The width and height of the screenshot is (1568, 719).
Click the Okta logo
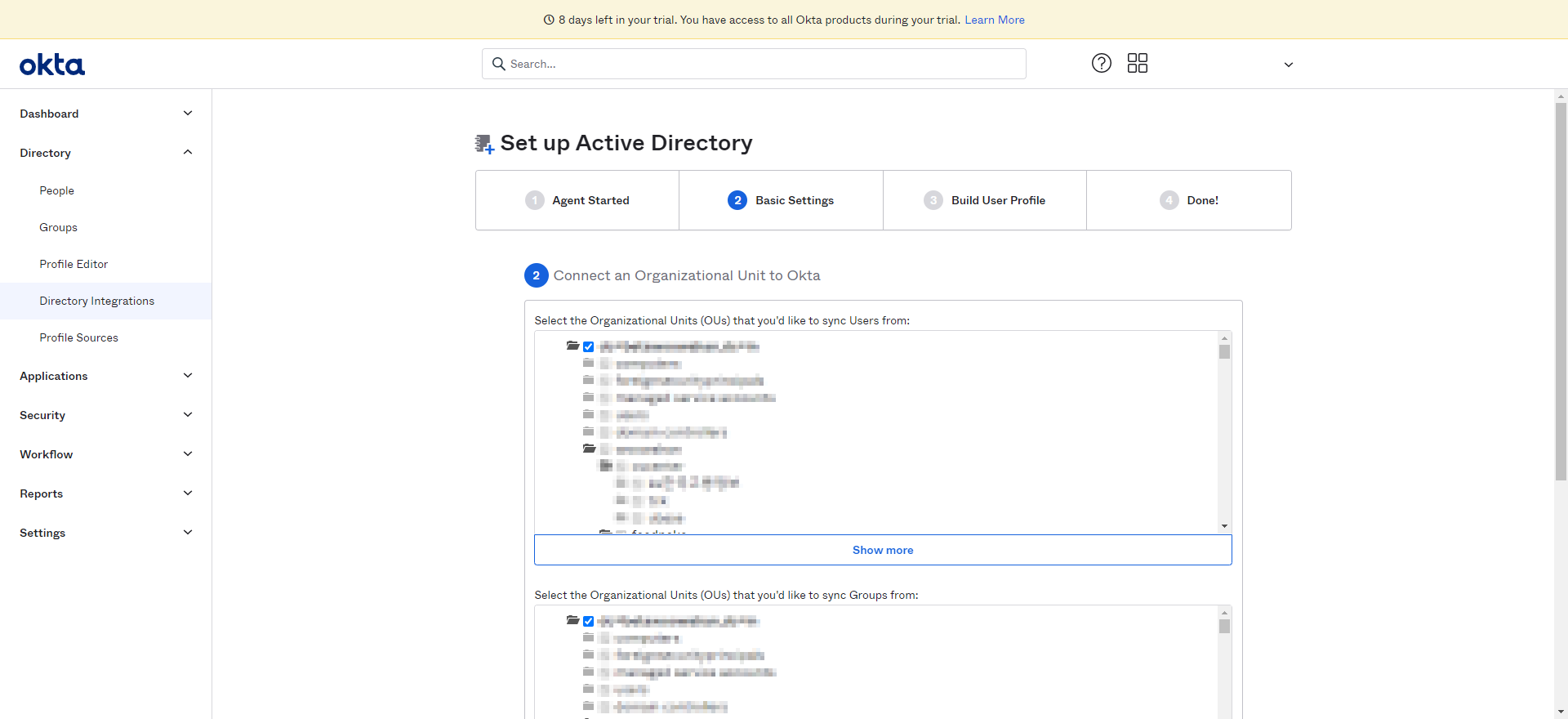pyautogui.click(x=52, y=65)
